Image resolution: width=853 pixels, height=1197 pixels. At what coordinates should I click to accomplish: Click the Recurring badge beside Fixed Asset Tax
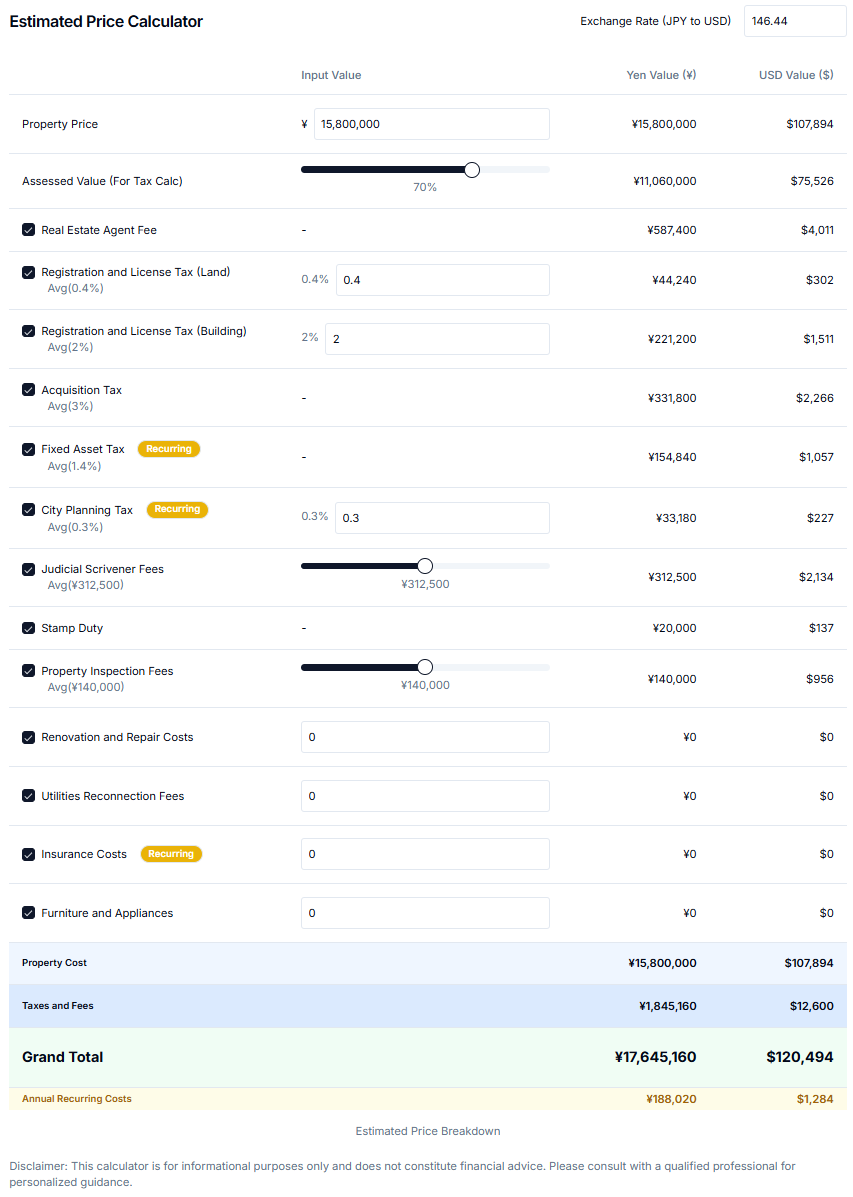(169, 449)
